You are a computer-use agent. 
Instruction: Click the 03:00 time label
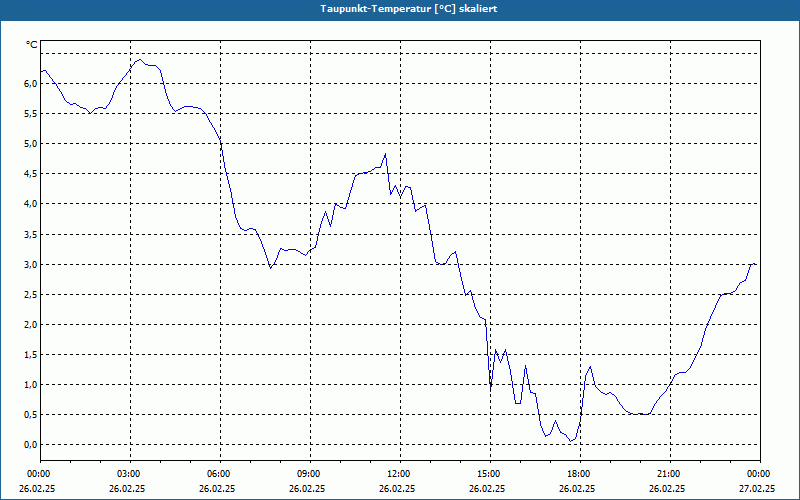pyautogui.click(x=131, y=474)
